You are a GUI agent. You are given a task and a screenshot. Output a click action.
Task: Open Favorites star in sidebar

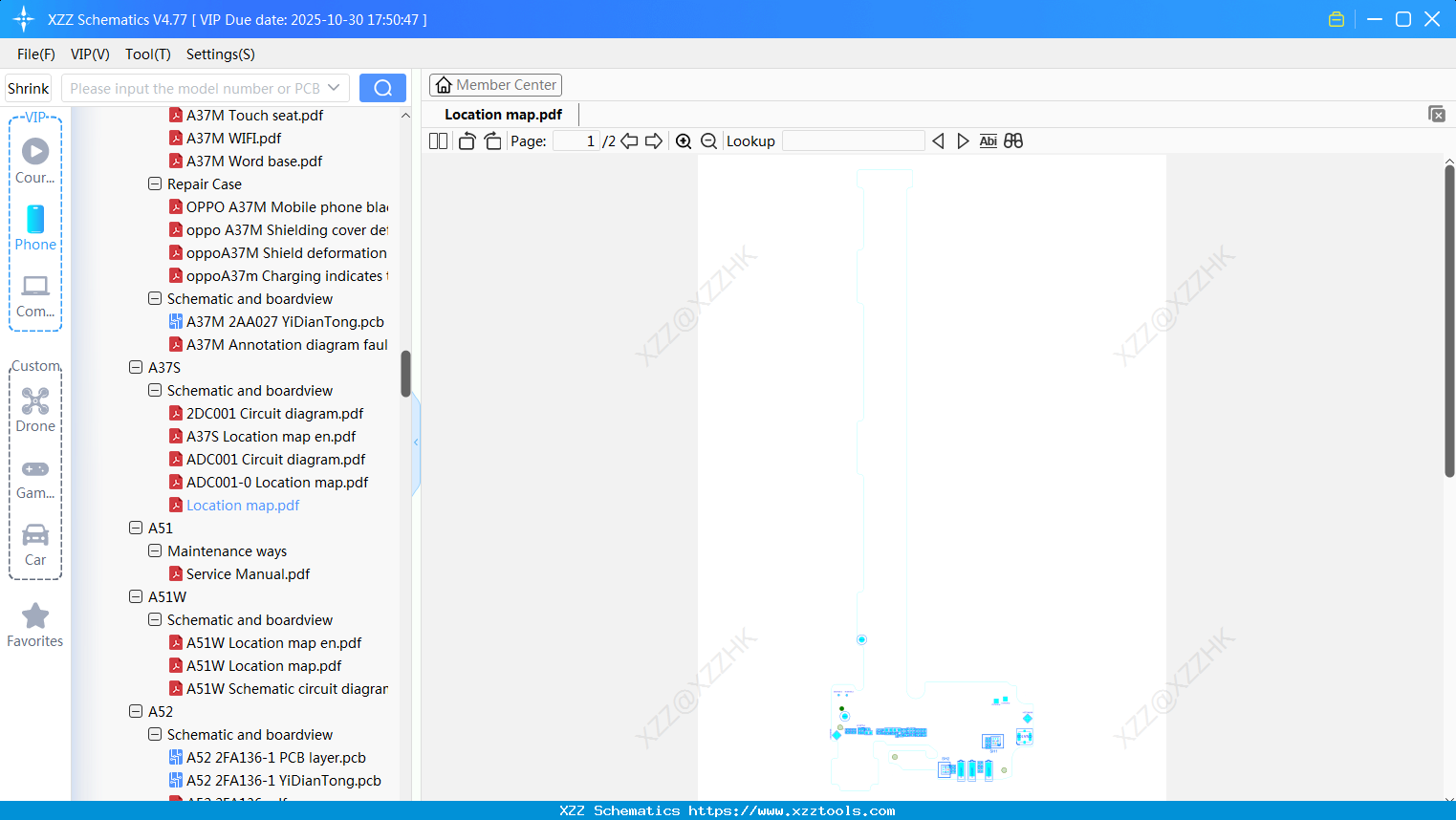pyautogui.click(x=35, y=625)
